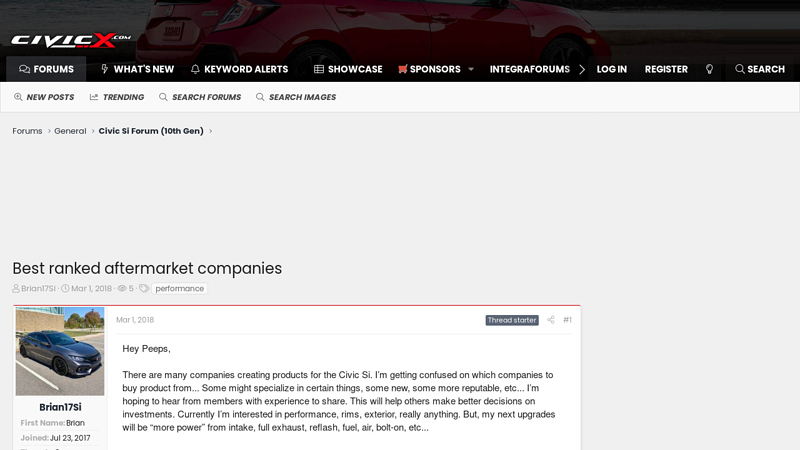Click the CivicX.com logo
Image resolution: width=800 pixels, height=450 pixels.
71,40
